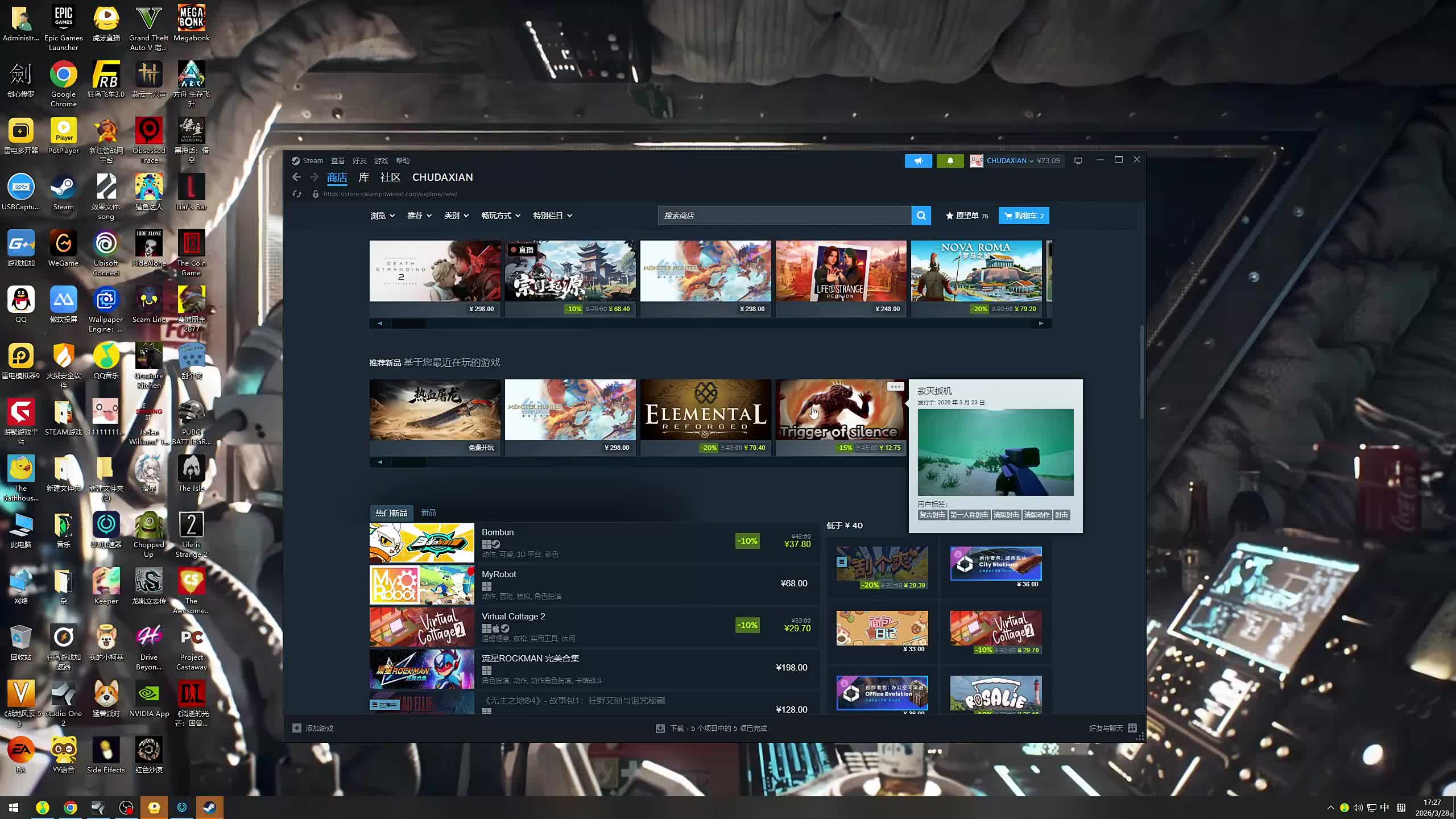Expand the 浏览 dropdown menu

pos(382,216)
